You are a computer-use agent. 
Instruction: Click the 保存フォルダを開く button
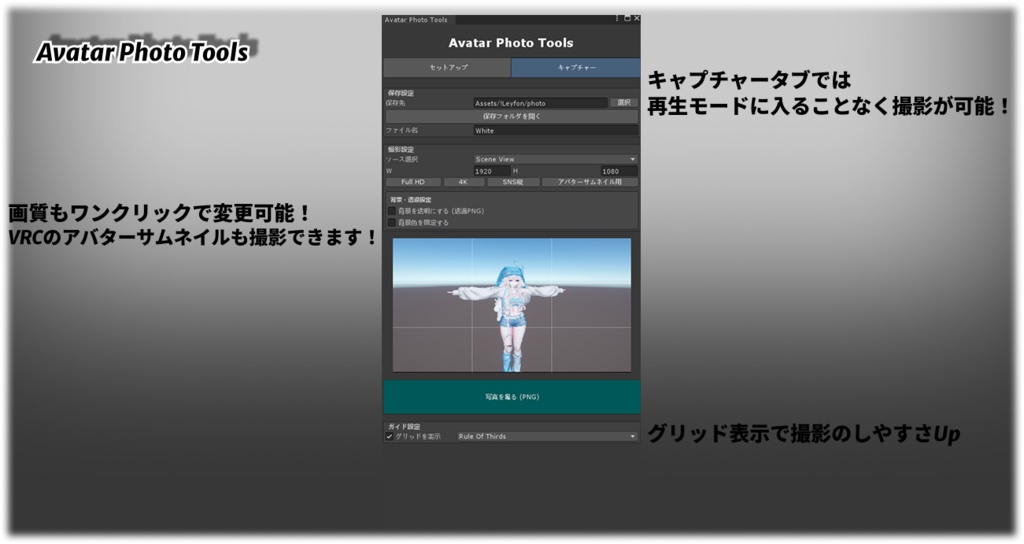[x=511, y=116]
